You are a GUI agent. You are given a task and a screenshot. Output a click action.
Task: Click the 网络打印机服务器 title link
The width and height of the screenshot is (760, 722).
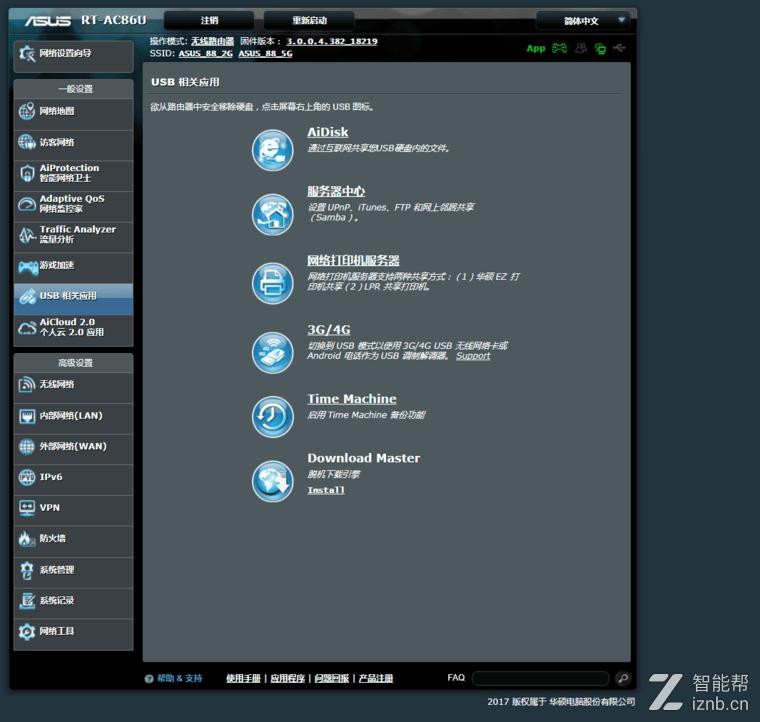(353, 261)
